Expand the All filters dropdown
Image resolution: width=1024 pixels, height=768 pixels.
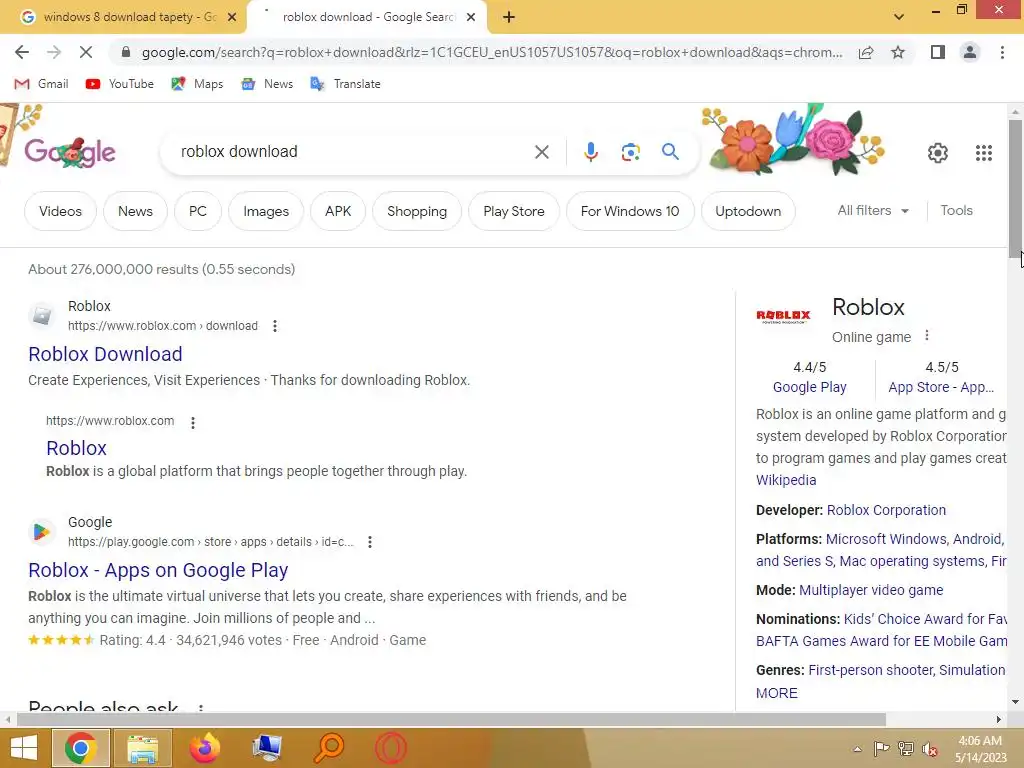point(873,210)
